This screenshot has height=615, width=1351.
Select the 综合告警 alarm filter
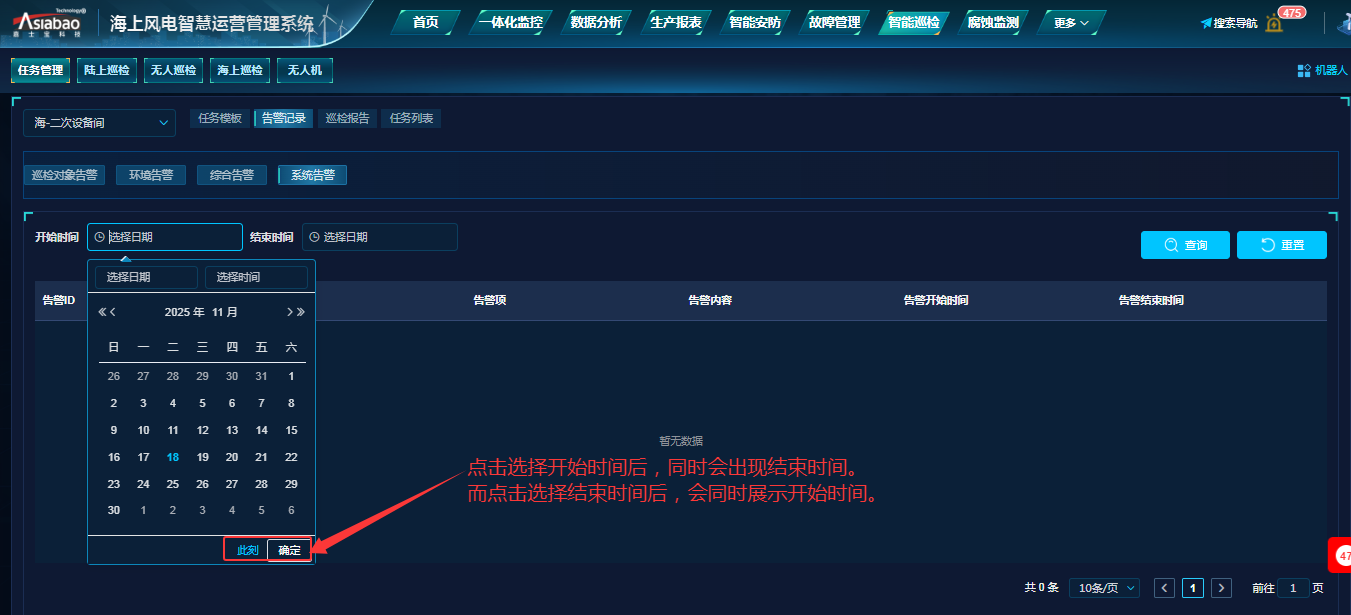[x=232, y=175]
